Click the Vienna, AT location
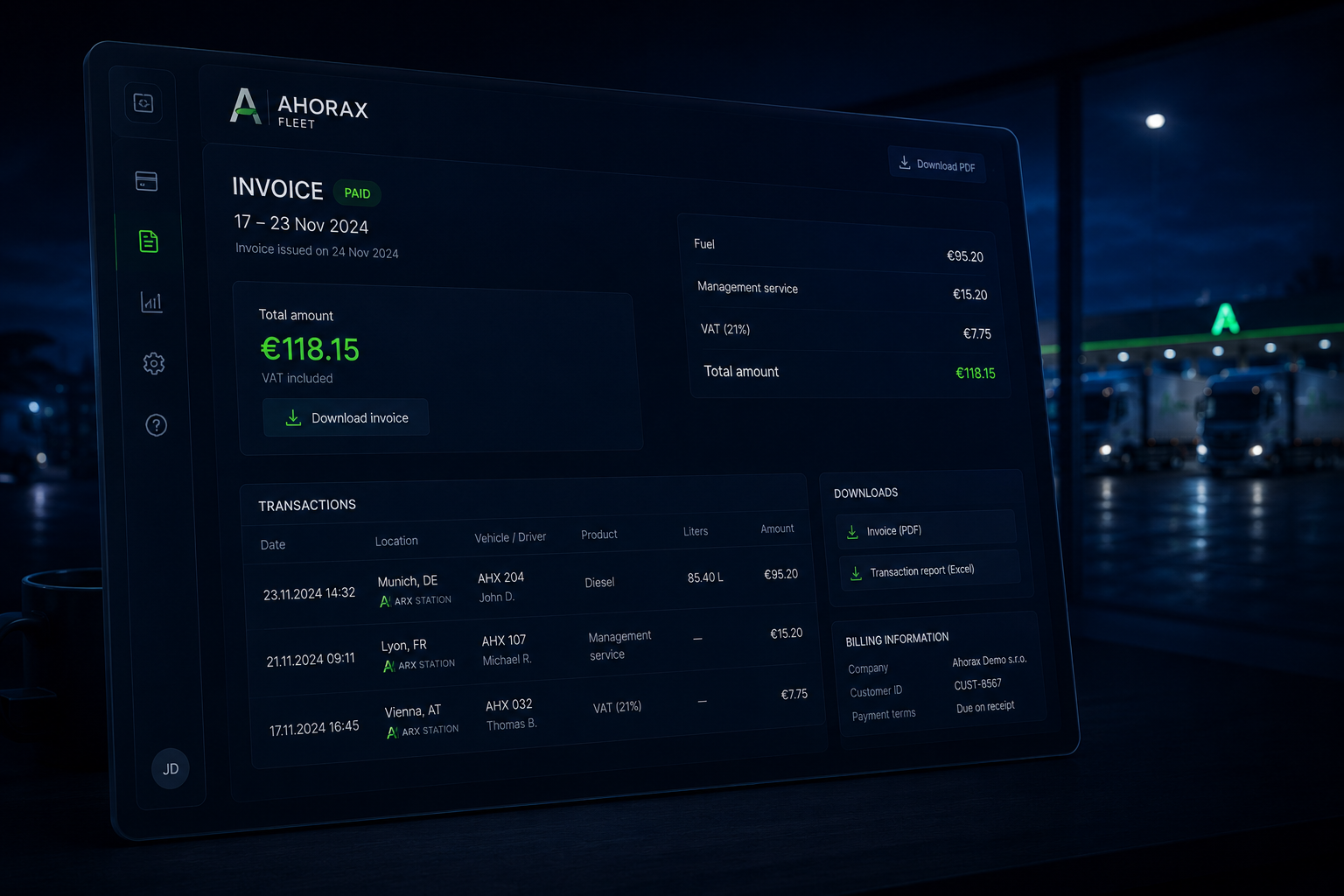Image resolution: width=1344 pixels, height=896 pixels. click(413, 710)
